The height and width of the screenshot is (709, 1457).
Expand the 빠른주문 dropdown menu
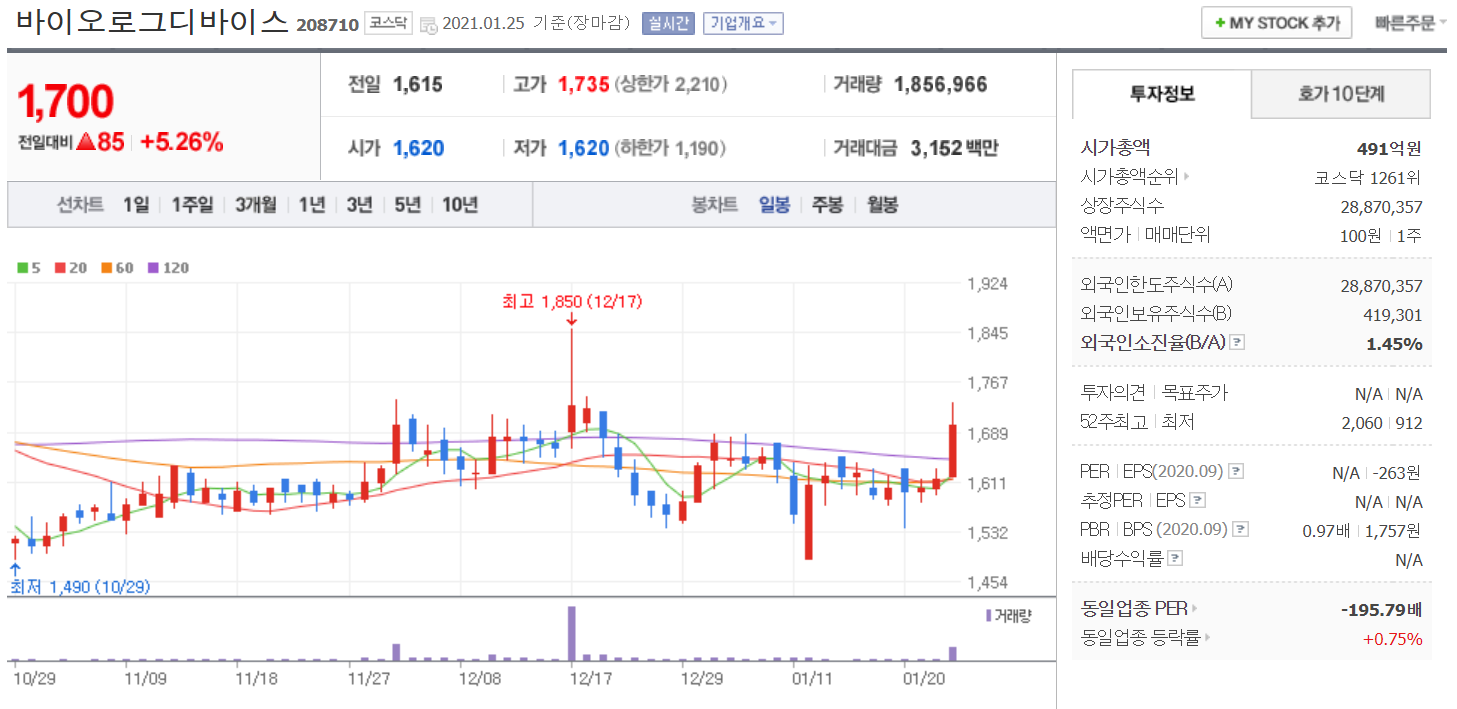(1410, 22)
